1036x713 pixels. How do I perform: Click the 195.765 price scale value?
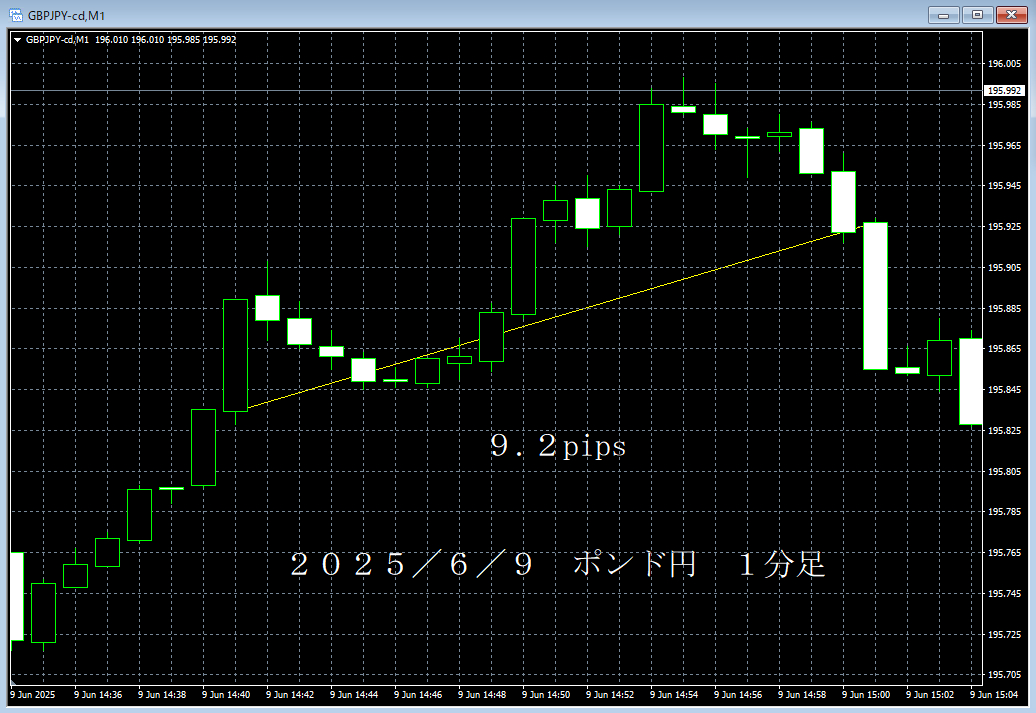[x=1004, y=552]
